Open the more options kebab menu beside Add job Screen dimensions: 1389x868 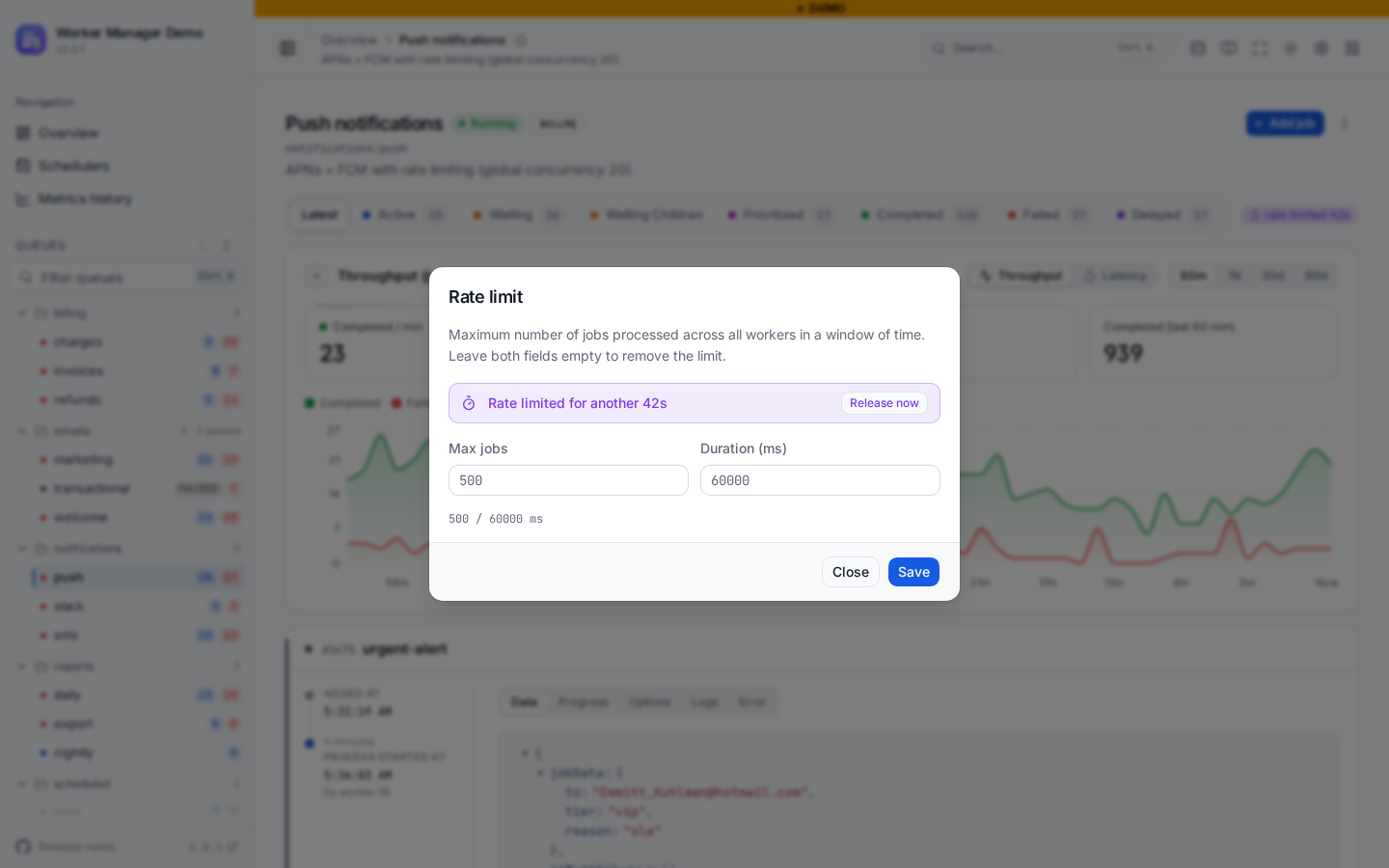(1345, 123)
